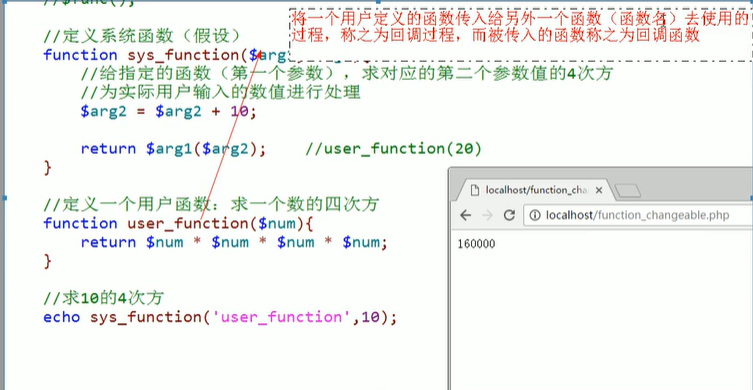Click the browser forward arrow

click(x=487, y=216)
